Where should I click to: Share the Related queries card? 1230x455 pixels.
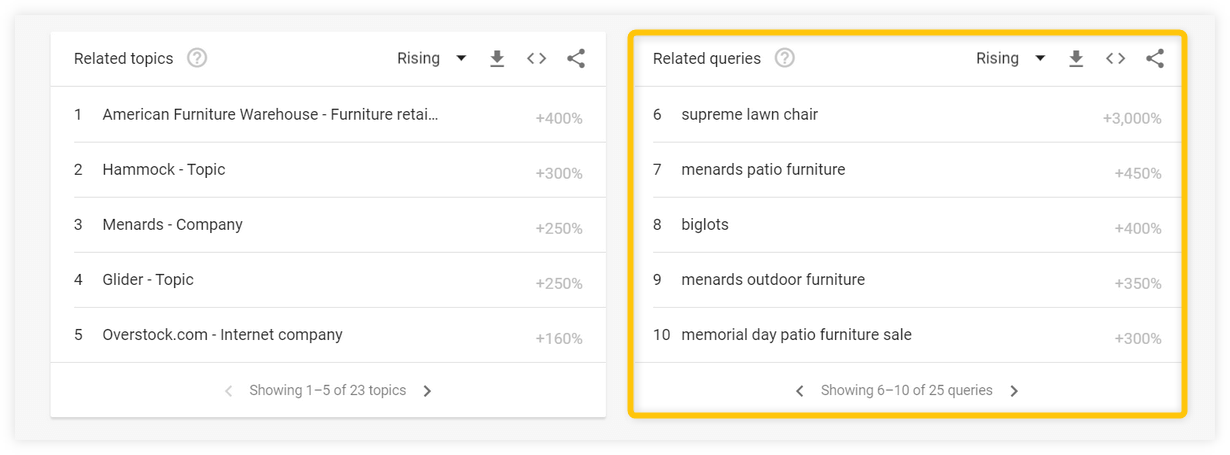[x=1155, y=59]
